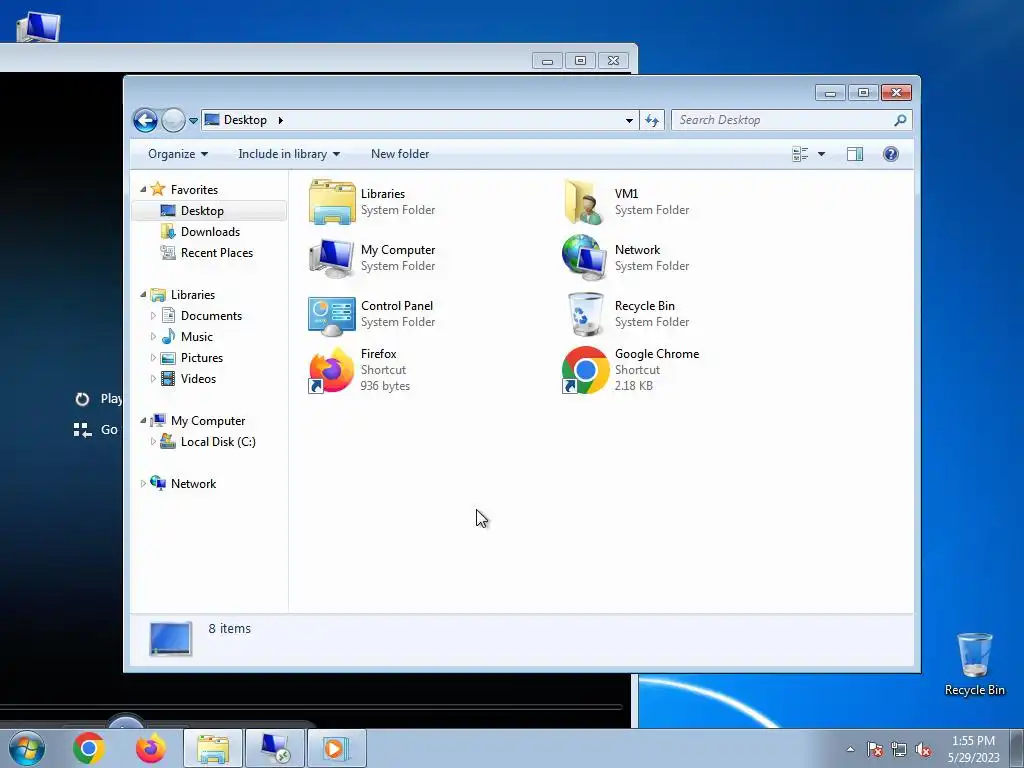Open the Organize menu

click(178, 154)
